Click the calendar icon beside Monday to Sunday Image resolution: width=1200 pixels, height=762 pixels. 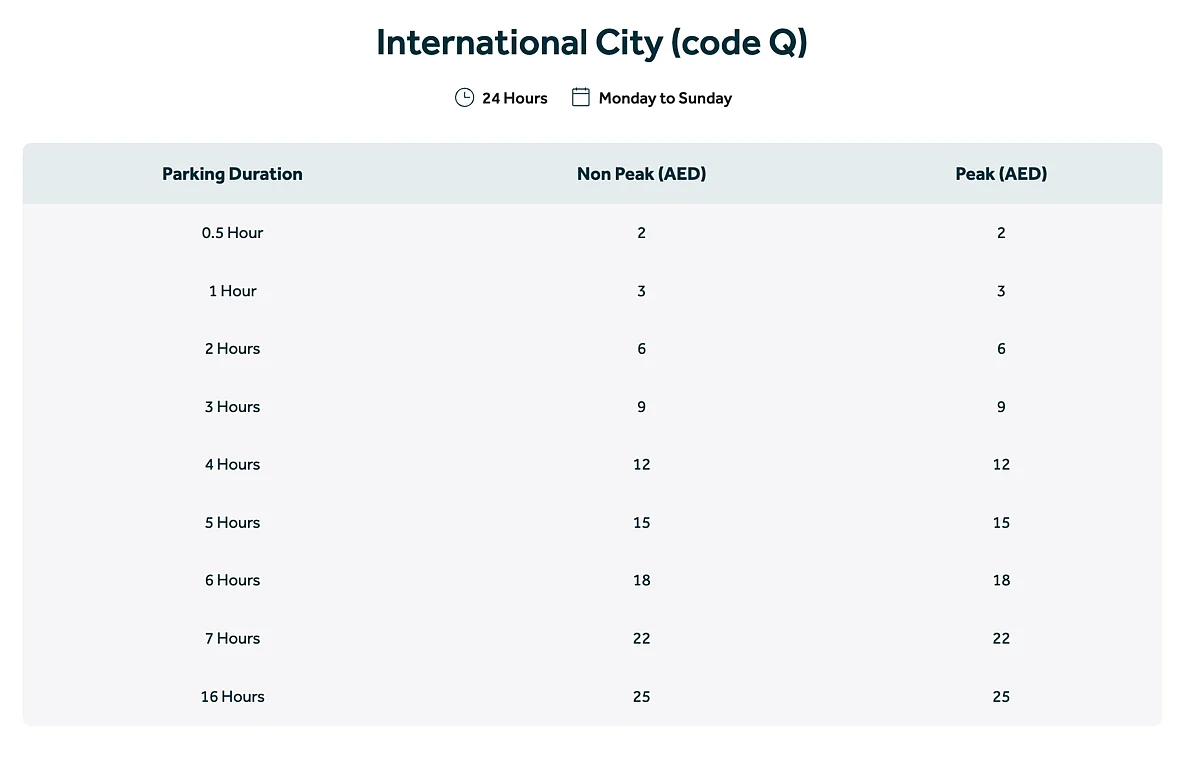point(580,97)
